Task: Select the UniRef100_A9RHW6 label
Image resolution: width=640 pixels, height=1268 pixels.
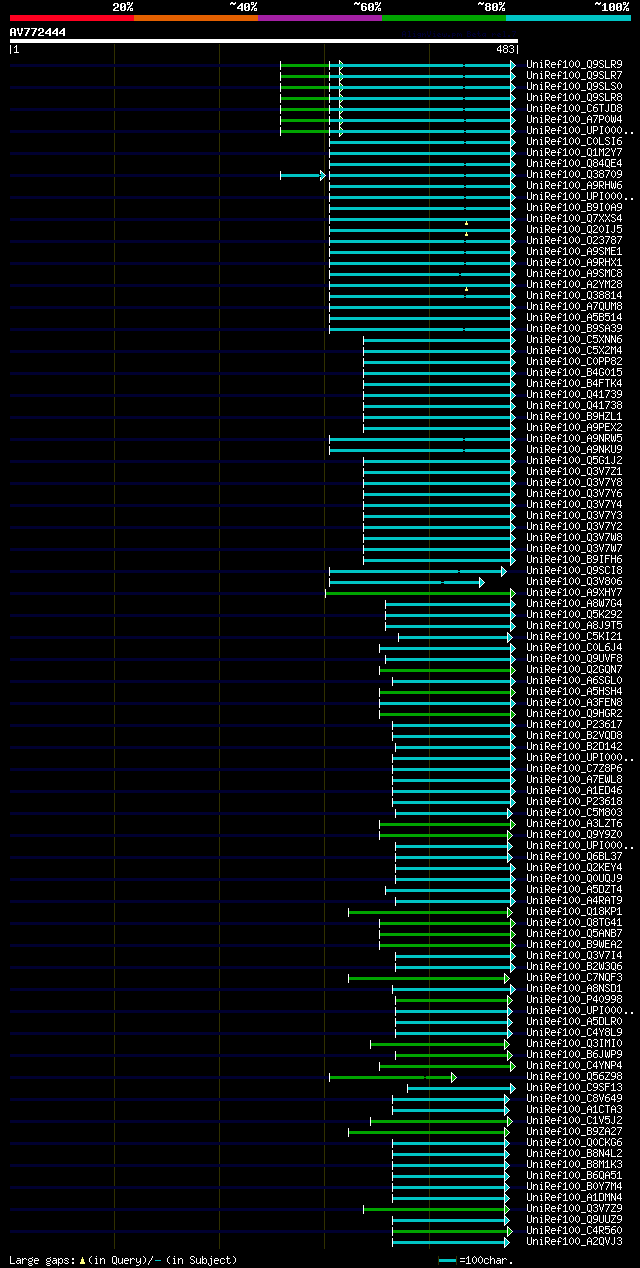Action: click(574, 186)
